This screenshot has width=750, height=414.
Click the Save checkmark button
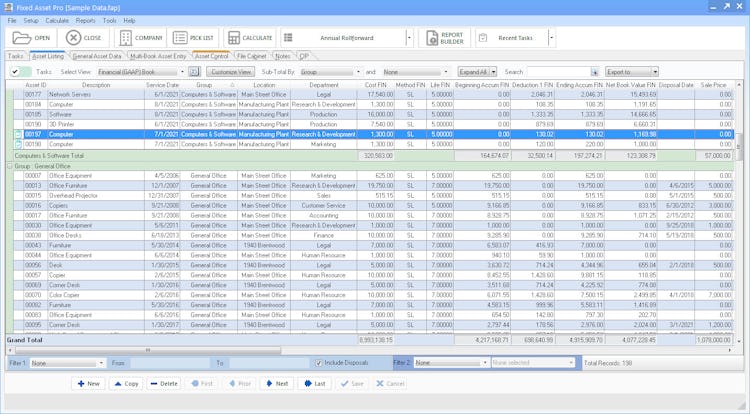[x=352, y=383]
